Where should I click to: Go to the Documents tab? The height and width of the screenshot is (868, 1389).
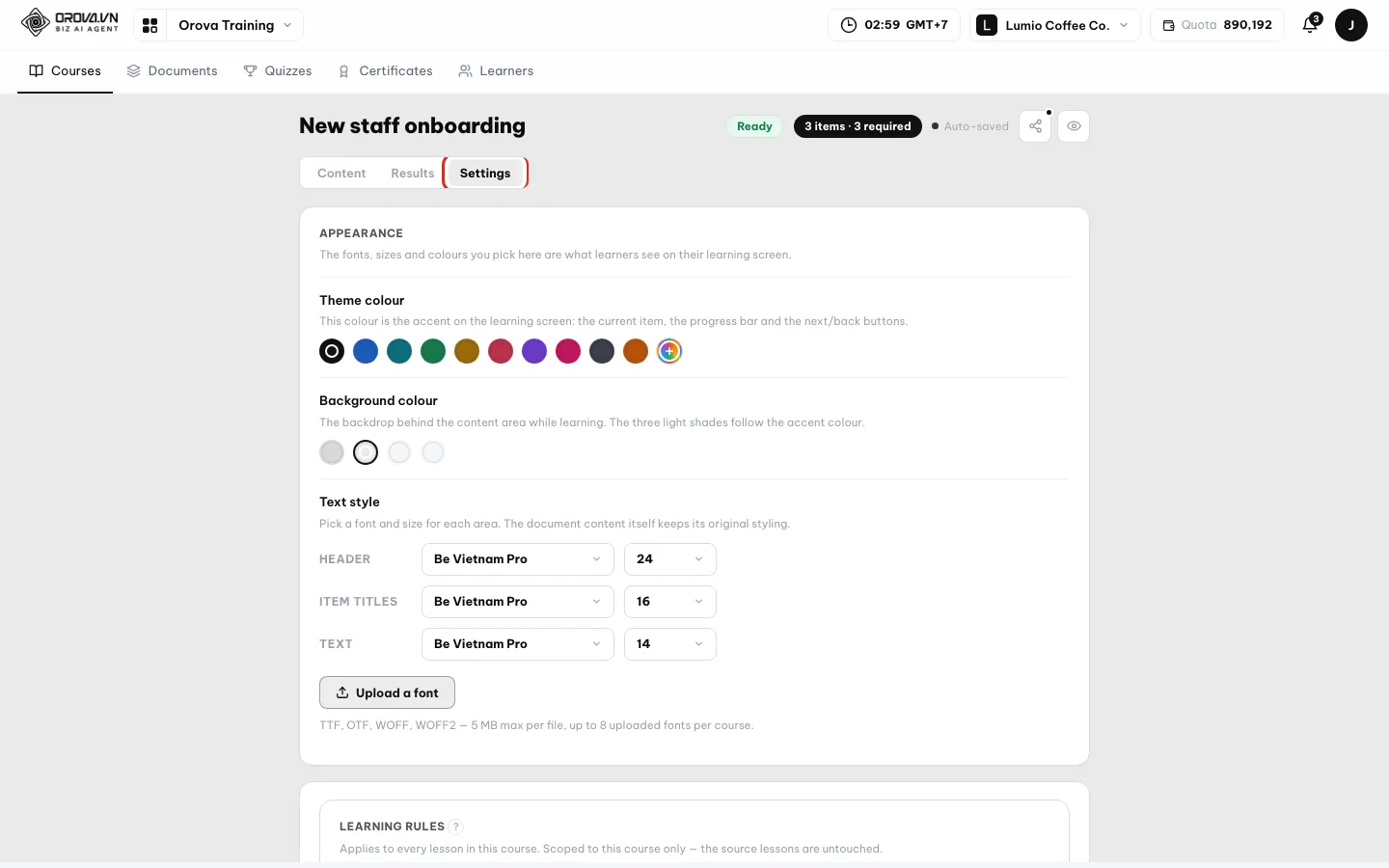(172, 71)
